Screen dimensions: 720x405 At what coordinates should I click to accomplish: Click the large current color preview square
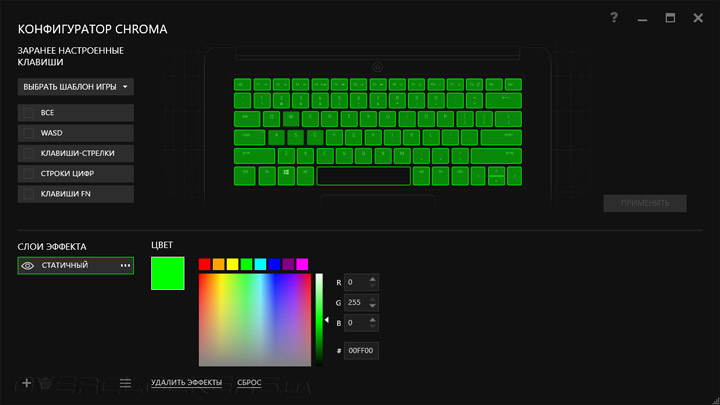click(x=168, y=273)
